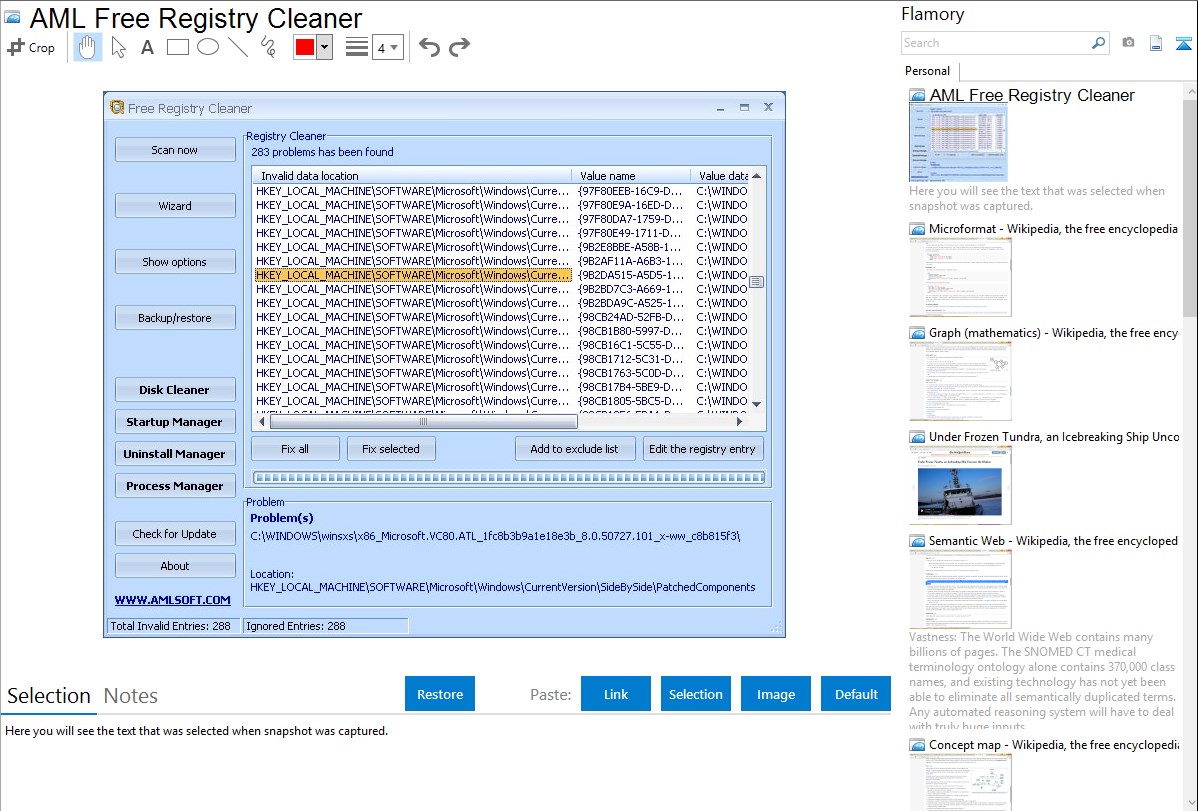Click the Ignored Entries: 288 status field
Viewport: 1198px width, 811px height.
(325, 626)
